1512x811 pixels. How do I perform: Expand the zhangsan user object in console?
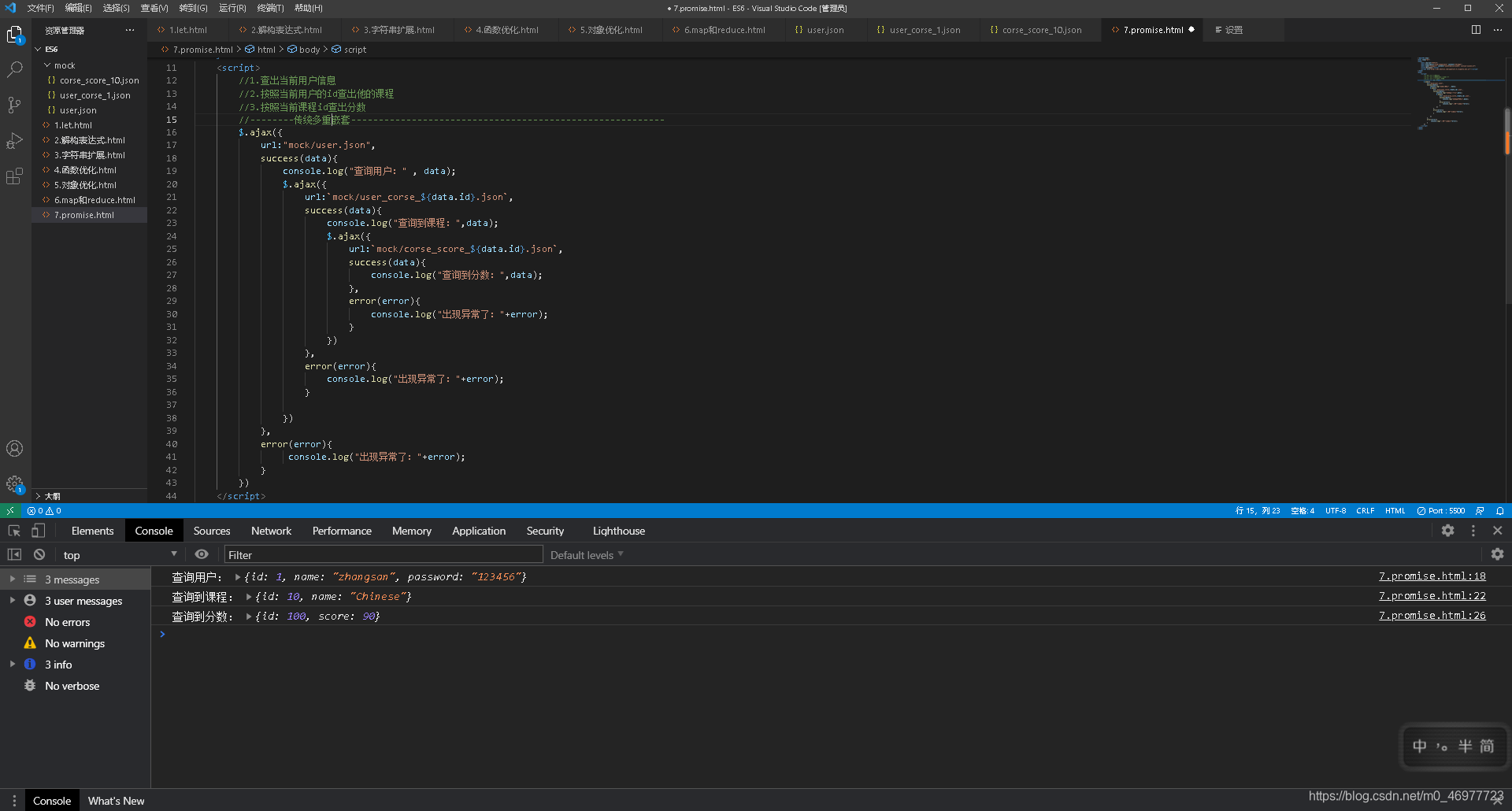tap(238, 577)
